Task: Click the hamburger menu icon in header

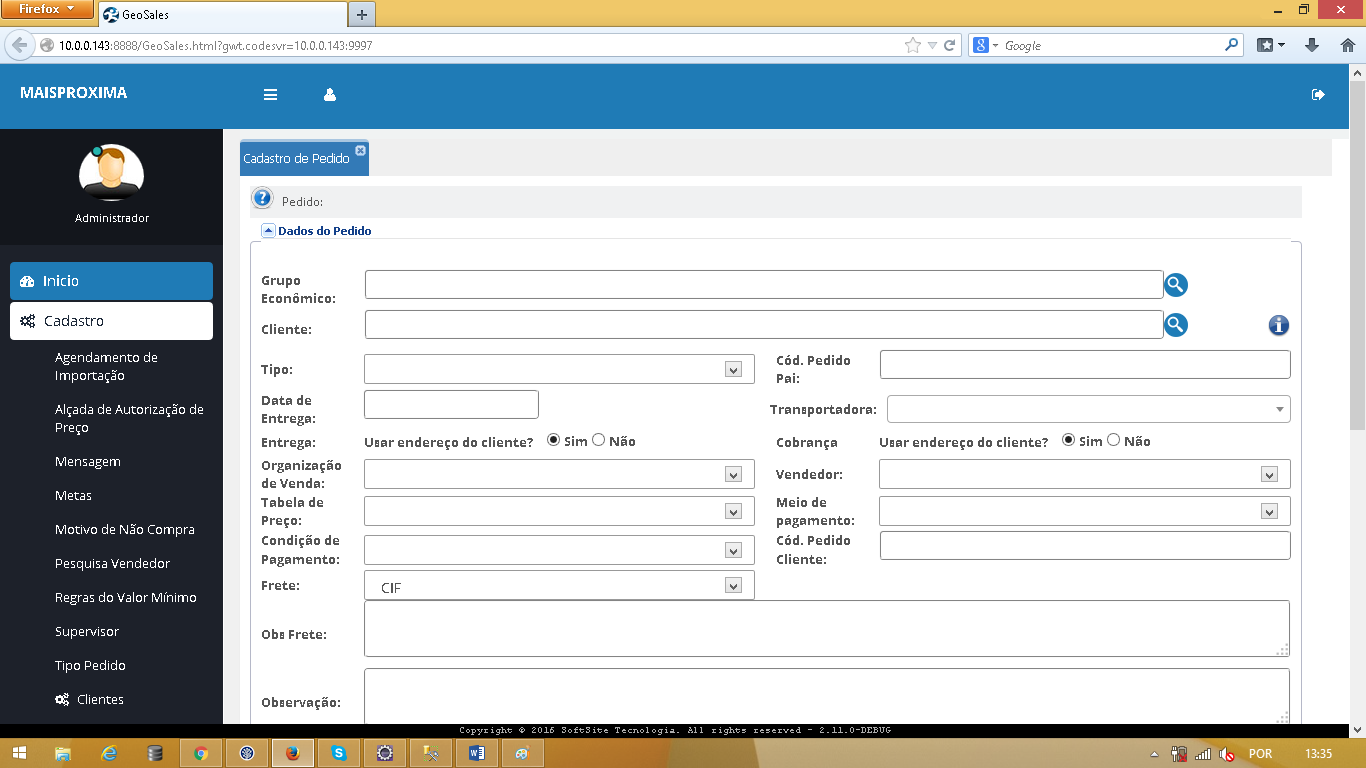Action: pos(270,95)
